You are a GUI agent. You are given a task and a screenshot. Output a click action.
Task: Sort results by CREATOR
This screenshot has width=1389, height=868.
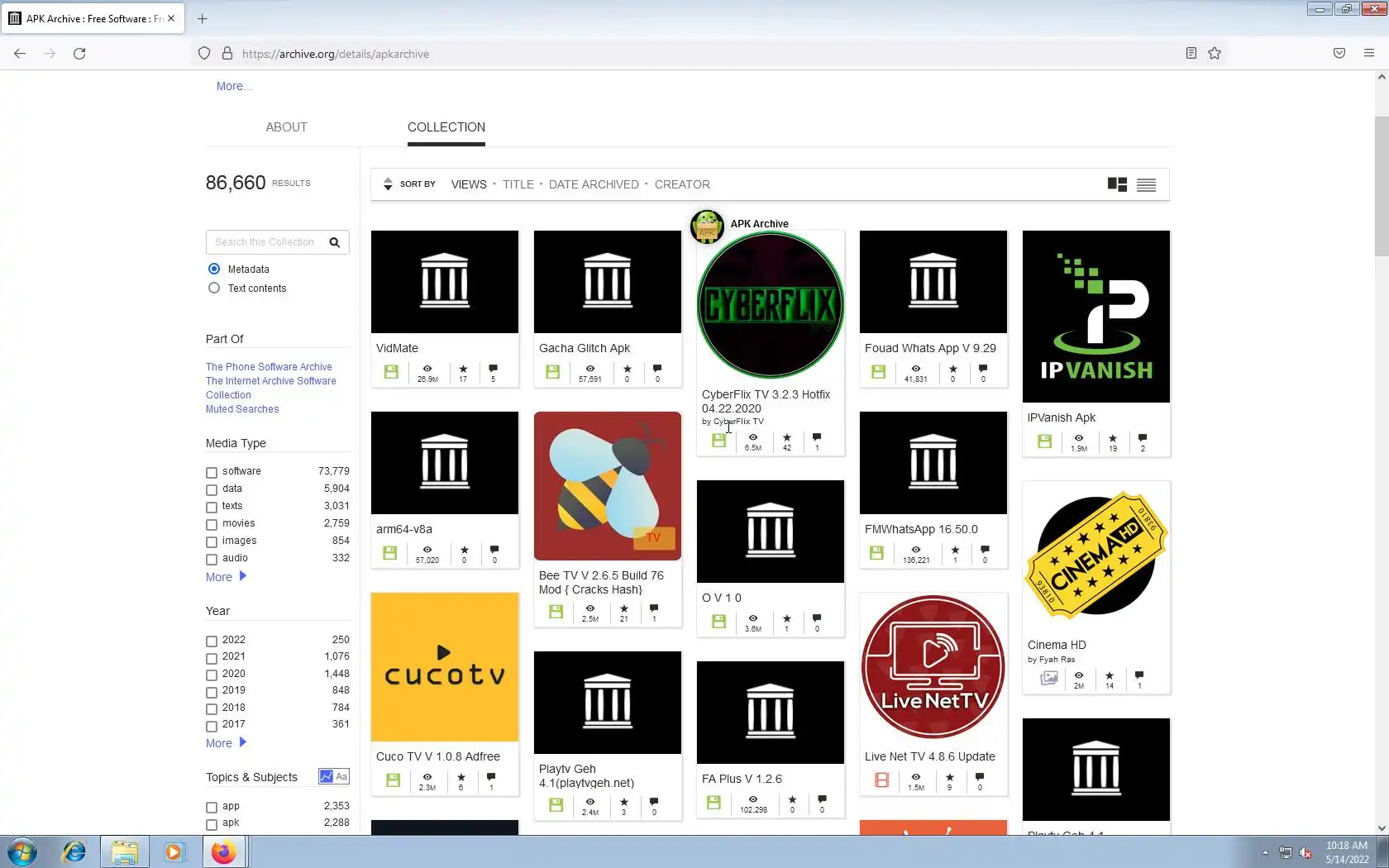(682, 184)
